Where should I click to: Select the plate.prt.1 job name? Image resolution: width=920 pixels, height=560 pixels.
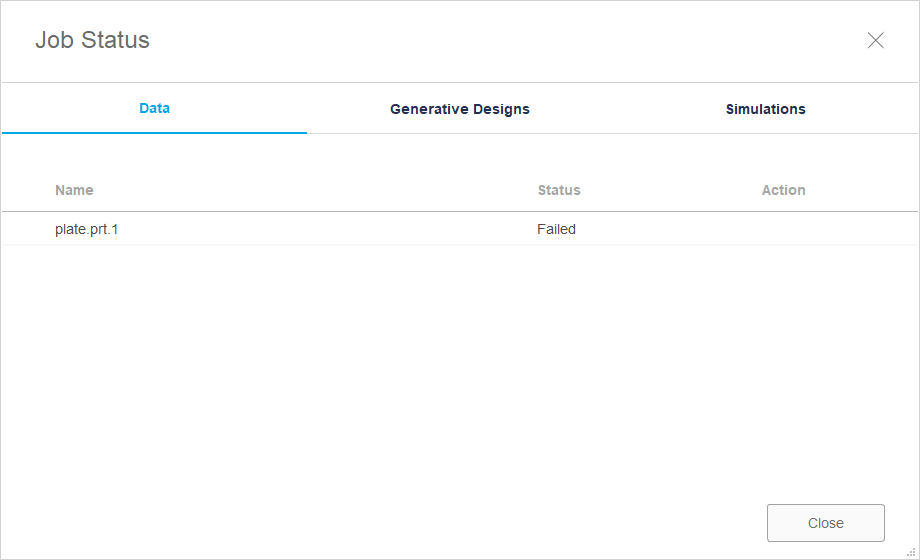[87, 229]
